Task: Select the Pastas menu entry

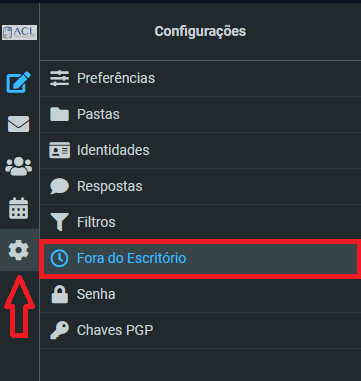Action: click(200, 115)
